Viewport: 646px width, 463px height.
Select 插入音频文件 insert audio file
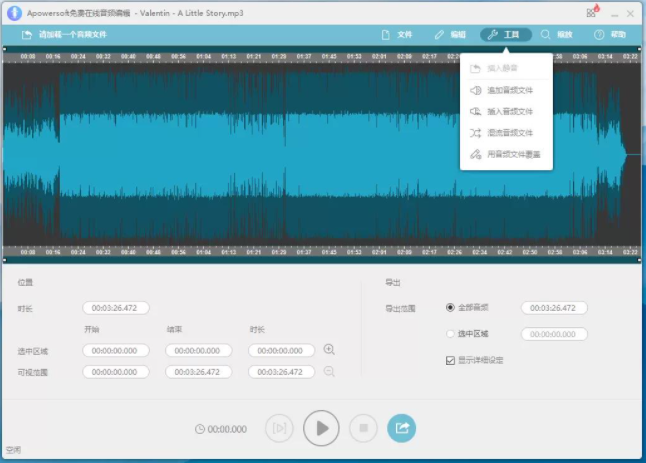click(x=506, y=112)
